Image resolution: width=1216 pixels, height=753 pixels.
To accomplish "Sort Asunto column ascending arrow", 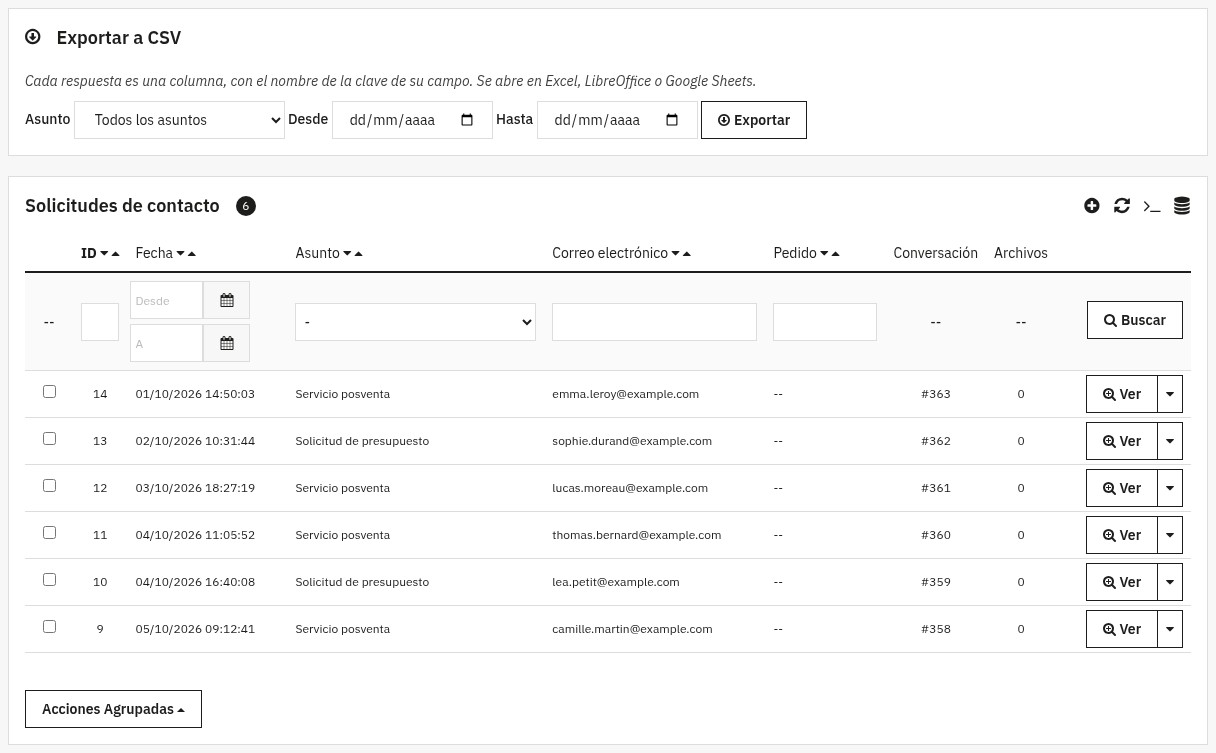I will (x=359, y=254).
